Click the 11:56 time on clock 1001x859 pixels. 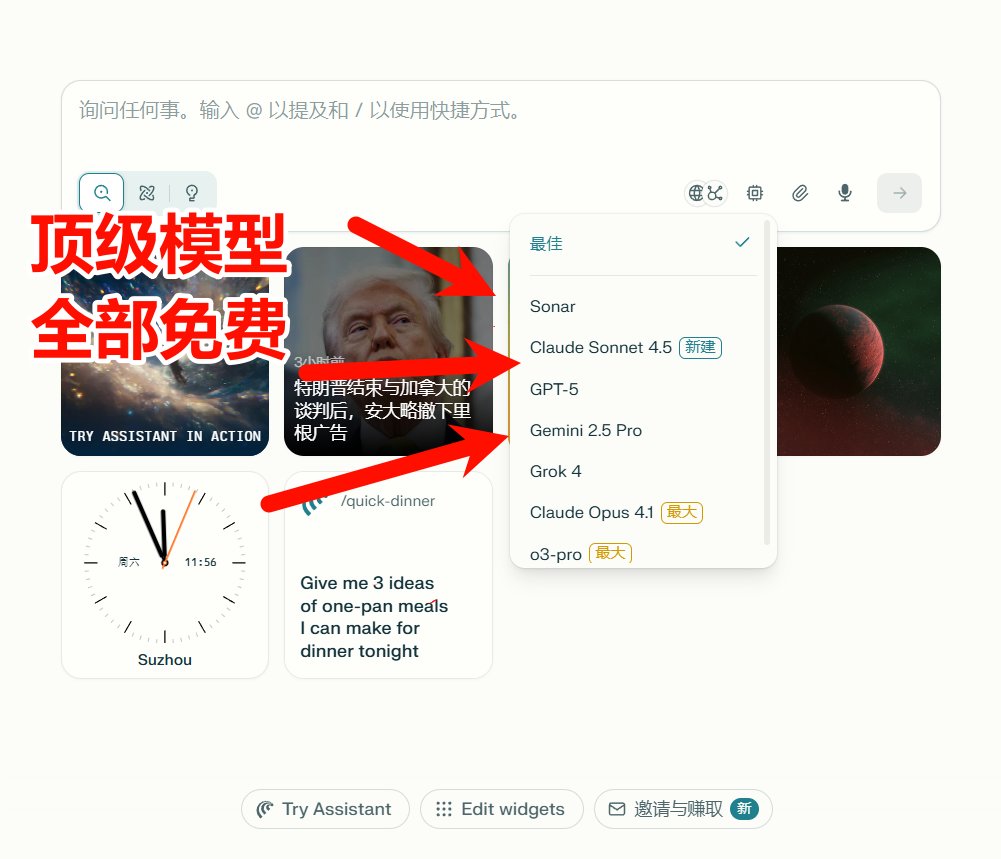click(200, 562)
